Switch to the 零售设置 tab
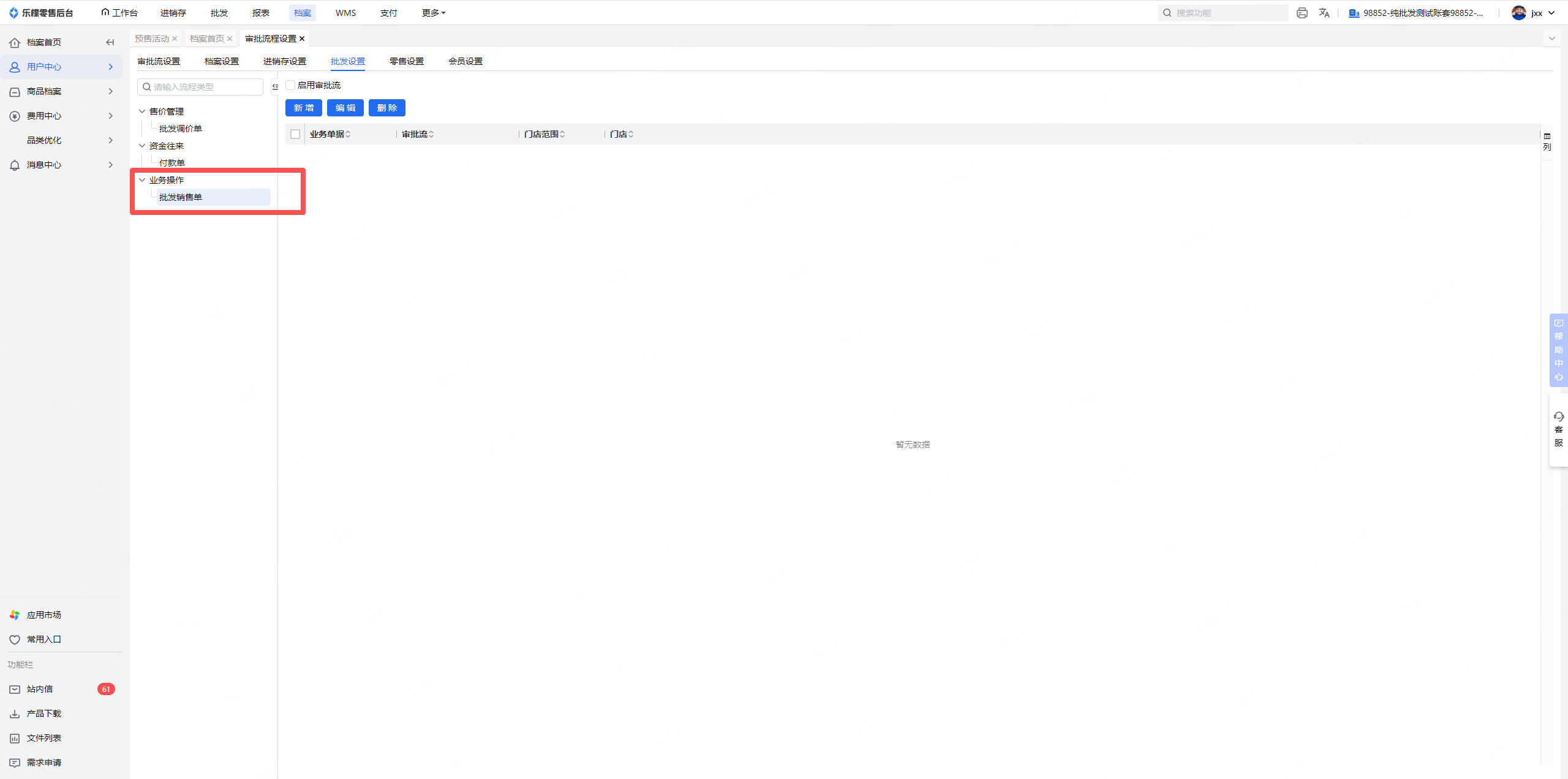Viewport: 1568px width, 779px height. [407, 61]
